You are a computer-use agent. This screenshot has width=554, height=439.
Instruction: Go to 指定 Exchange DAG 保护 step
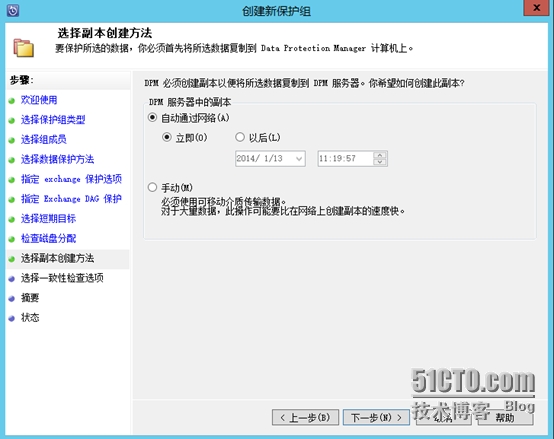pos(71,199)
